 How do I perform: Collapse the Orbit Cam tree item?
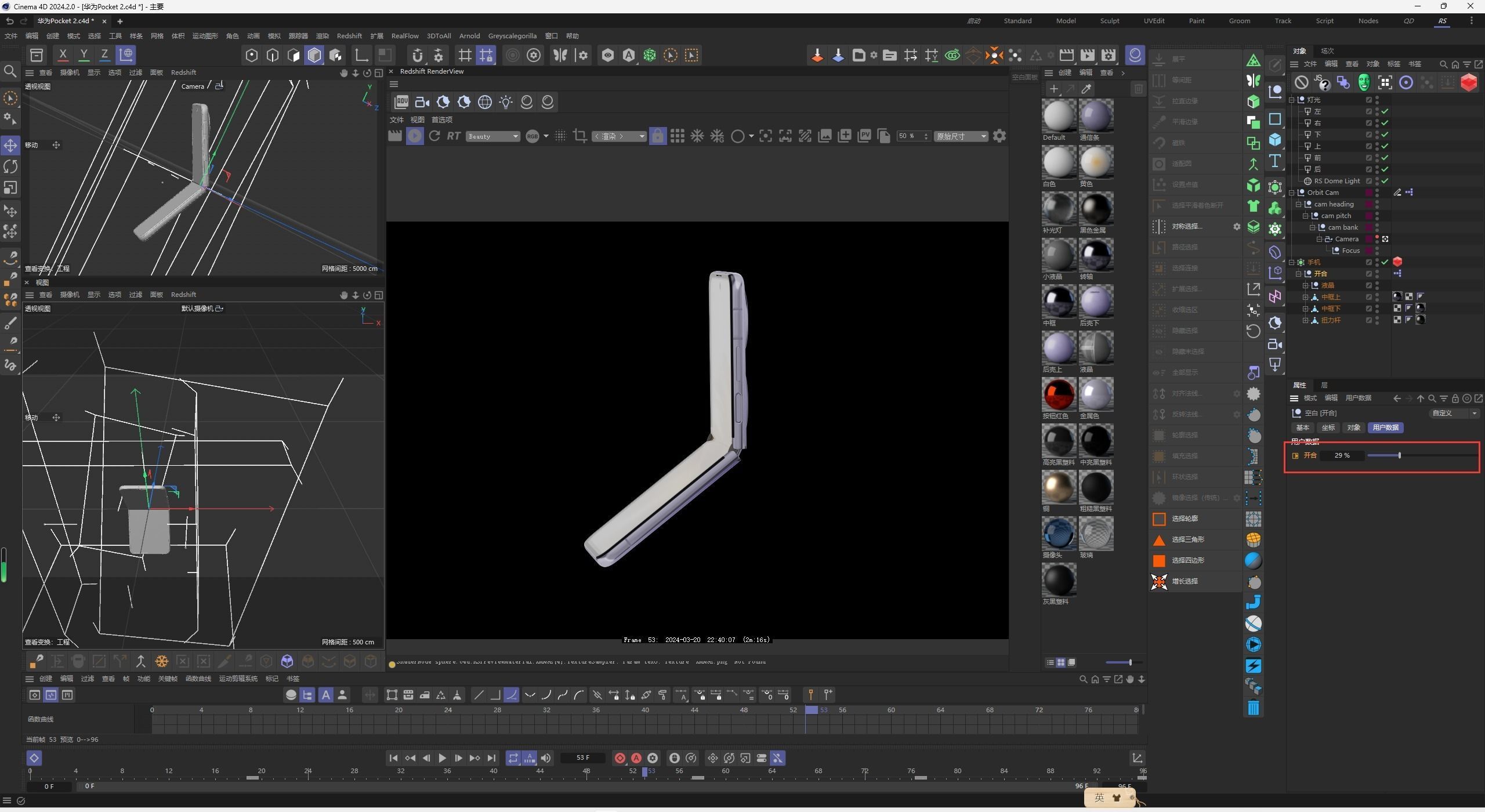point(1292,193)
